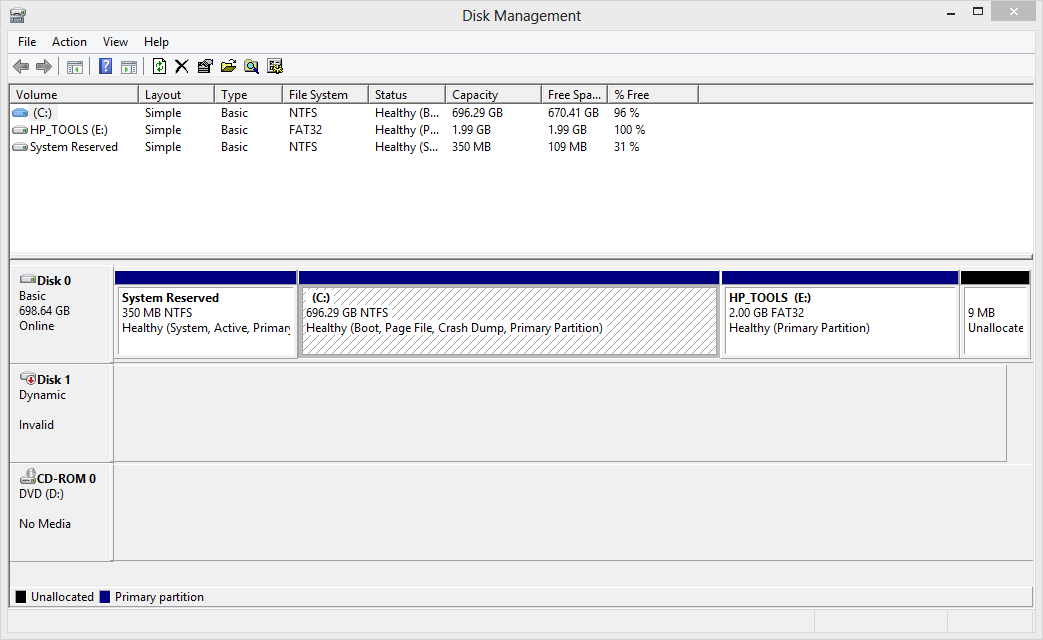This screenshot has height=640, width=1043.
Task: Click the Disk Management title bar icon
Action: (x=18, y=15)
